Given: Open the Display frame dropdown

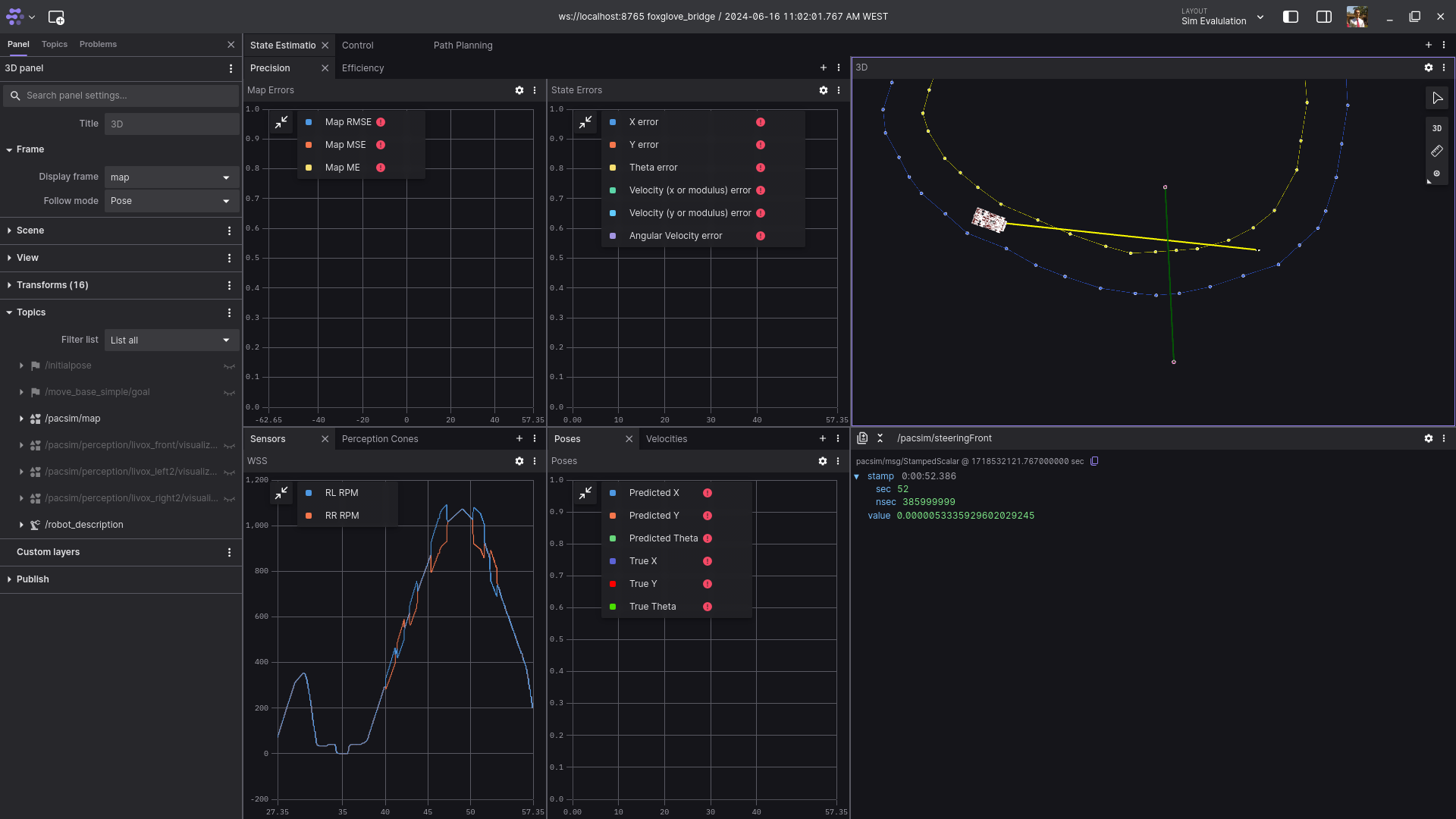Looking at the screenshot, I should point(171,177).
